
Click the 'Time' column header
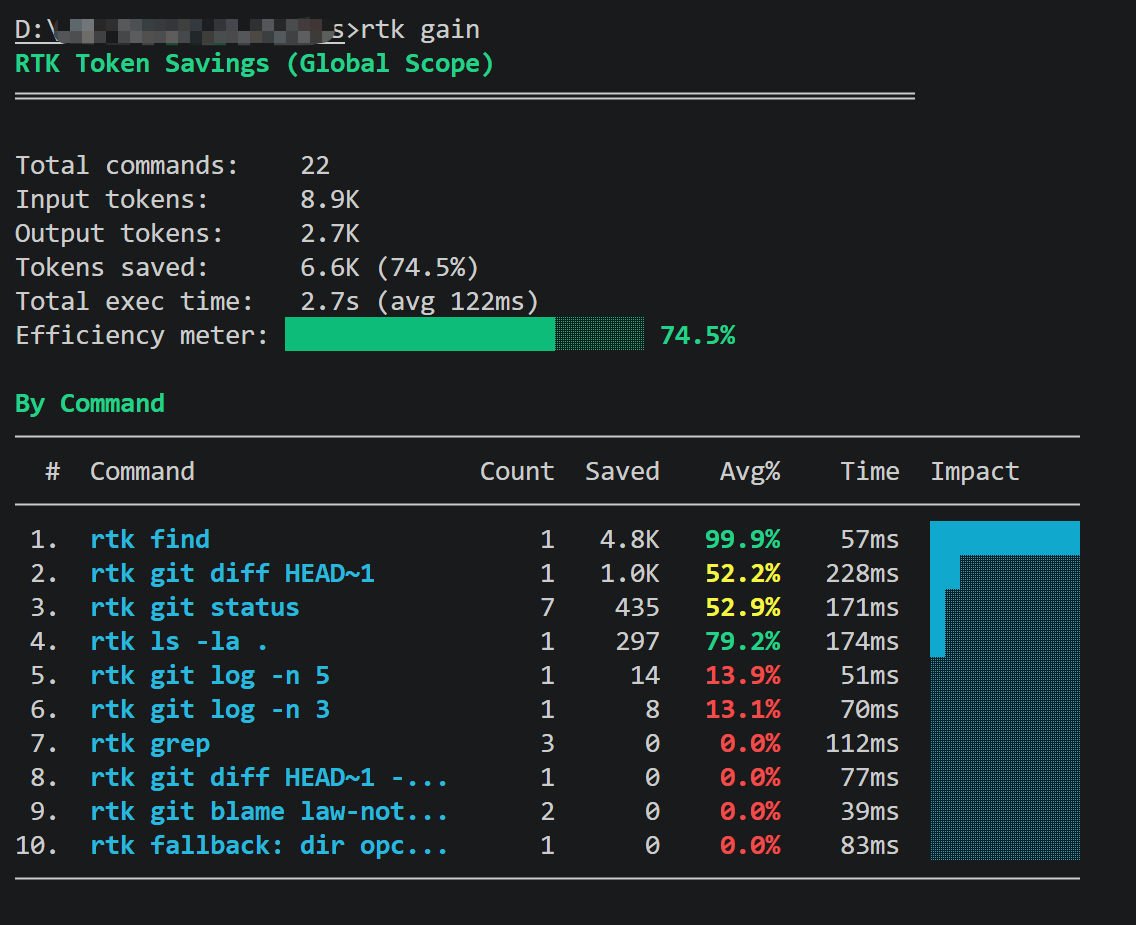pyautogui.click(x=870, y=472)
